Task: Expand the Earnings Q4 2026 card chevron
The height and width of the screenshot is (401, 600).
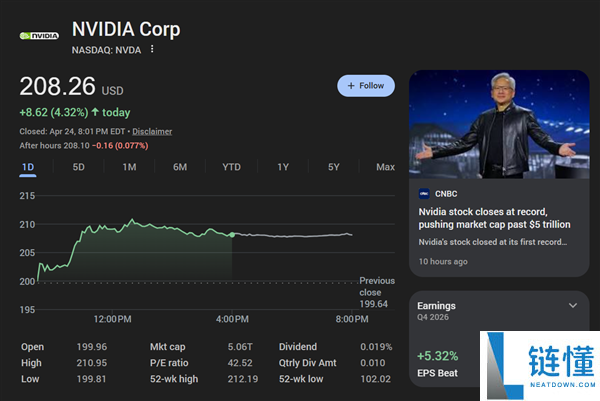Action: tap(573, 305)
